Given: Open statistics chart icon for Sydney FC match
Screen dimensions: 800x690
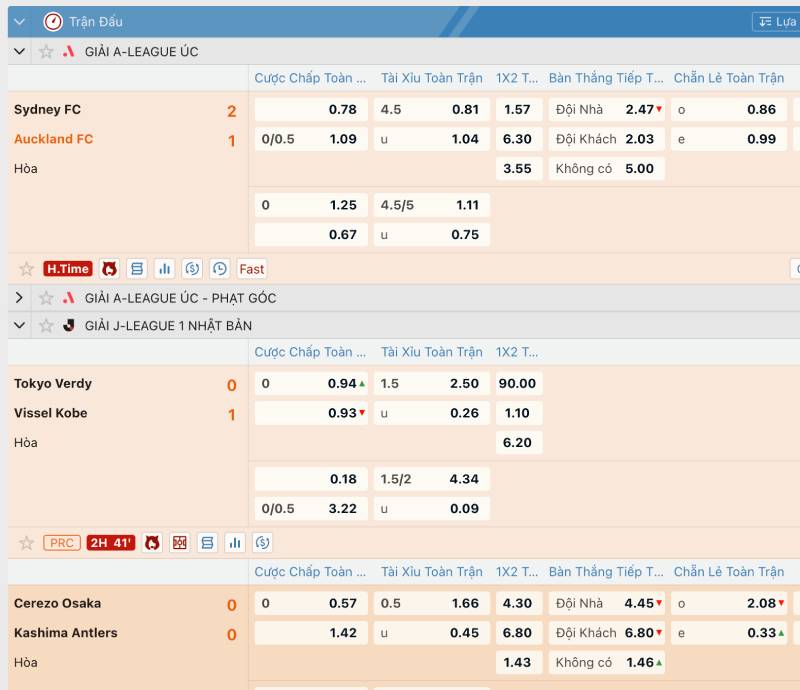Looking at the screenshot, I should [x=165, y=269].
